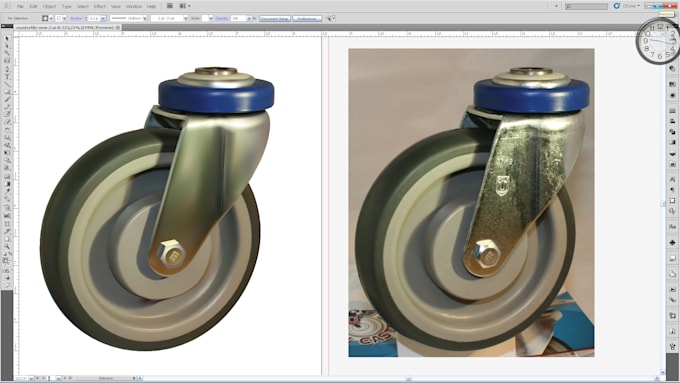Viewport: 680px width, 383px height.
Task: Open the File menu
Action: (x=20, y=6)
